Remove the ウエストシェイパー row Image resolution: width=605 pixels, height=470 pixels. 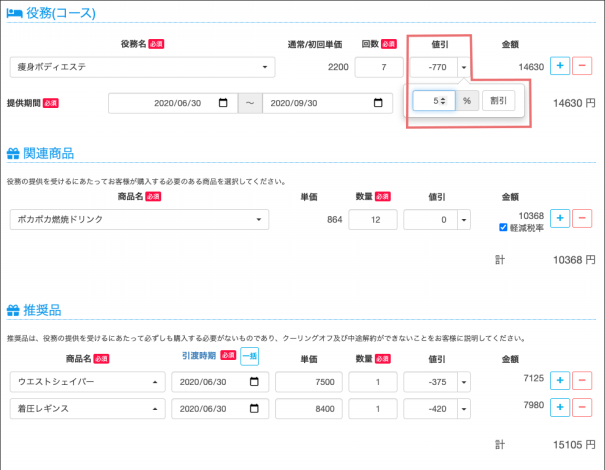pos(582,381)
